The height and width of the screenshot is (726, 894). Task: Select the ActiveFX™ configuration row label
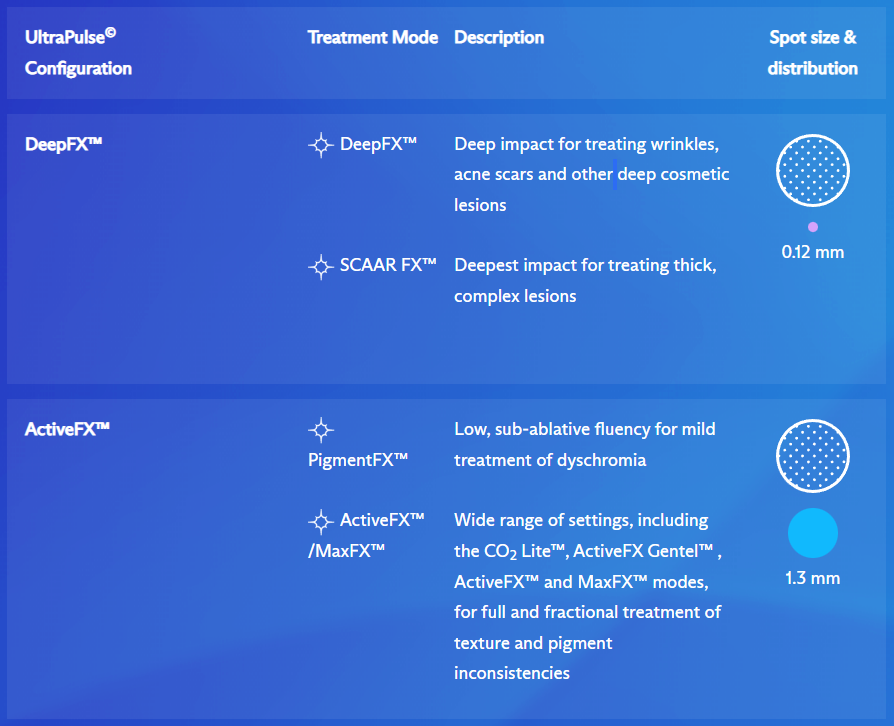click(67, 429)
